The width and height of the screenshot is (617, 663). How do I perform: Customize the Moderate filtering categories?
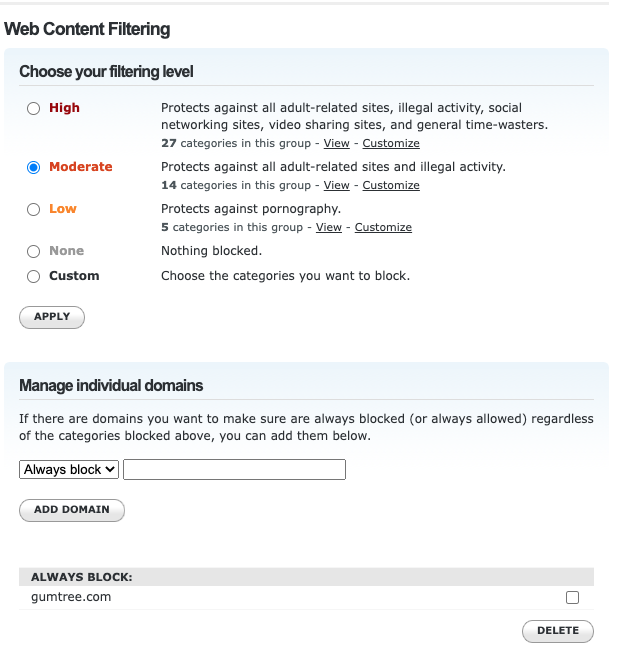point(391,186)
